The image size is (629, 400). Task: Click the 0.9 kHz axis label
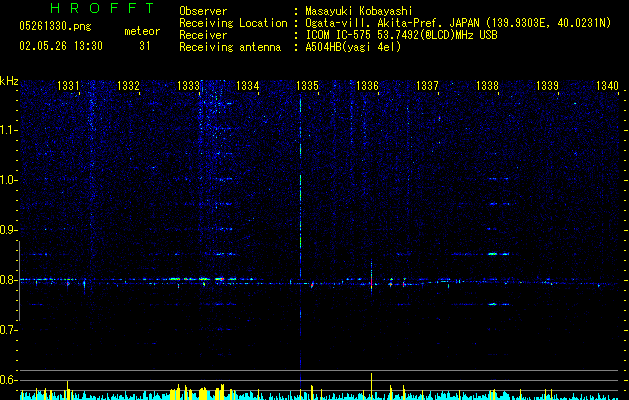tap(8, 230)
